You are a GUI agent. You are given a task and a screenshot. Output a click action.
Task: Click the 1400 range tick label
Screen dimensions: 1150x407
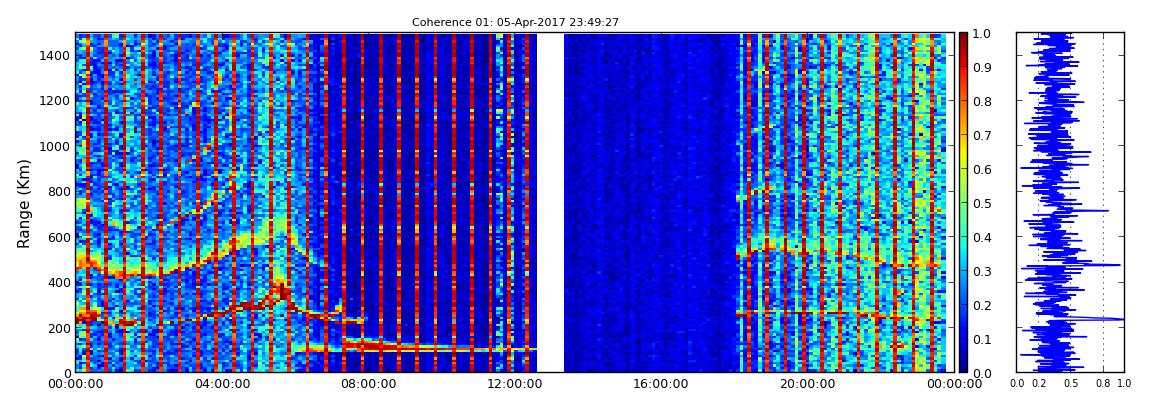54,55
